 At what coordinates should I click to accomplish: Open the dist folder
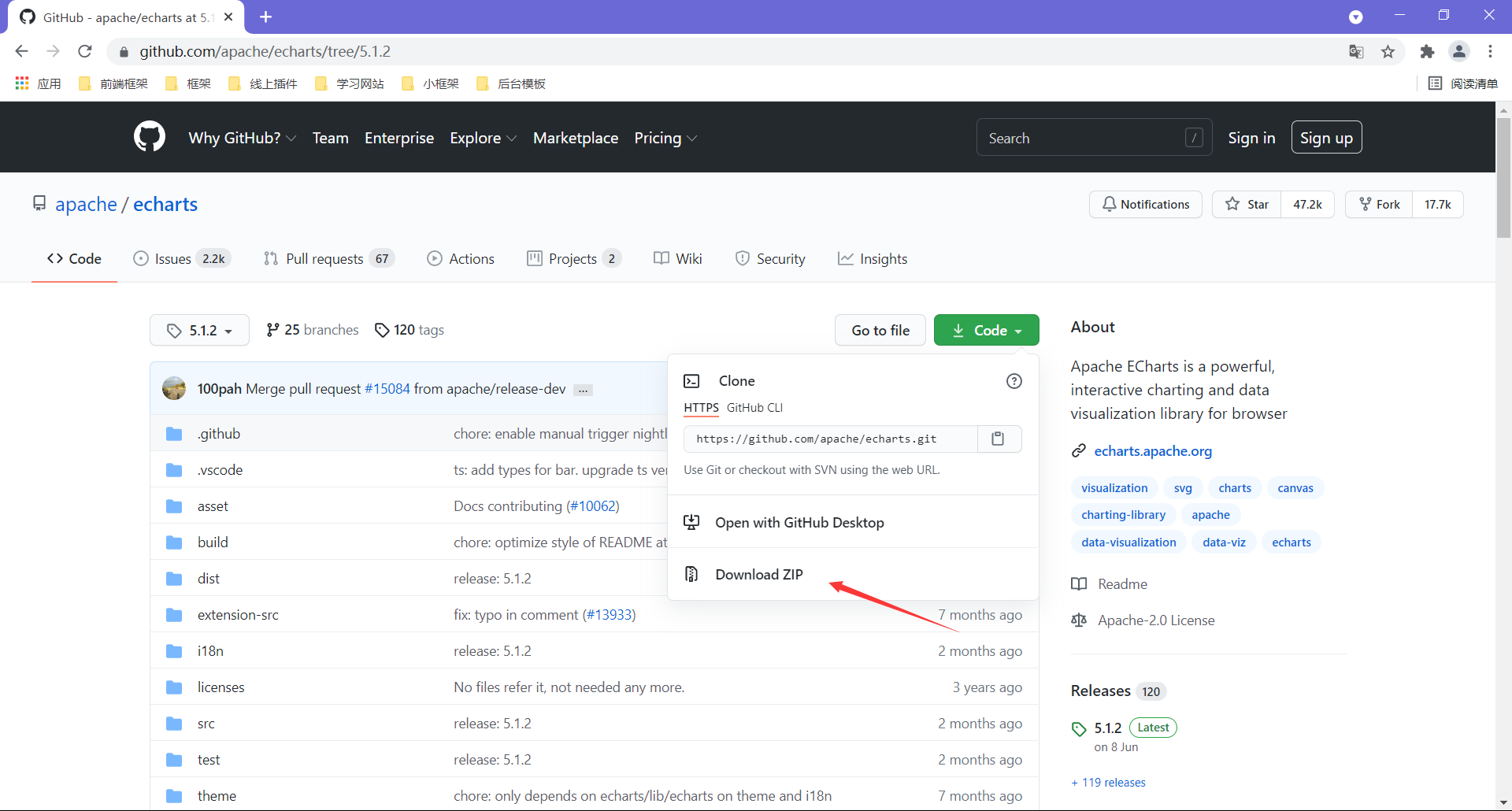209,579
